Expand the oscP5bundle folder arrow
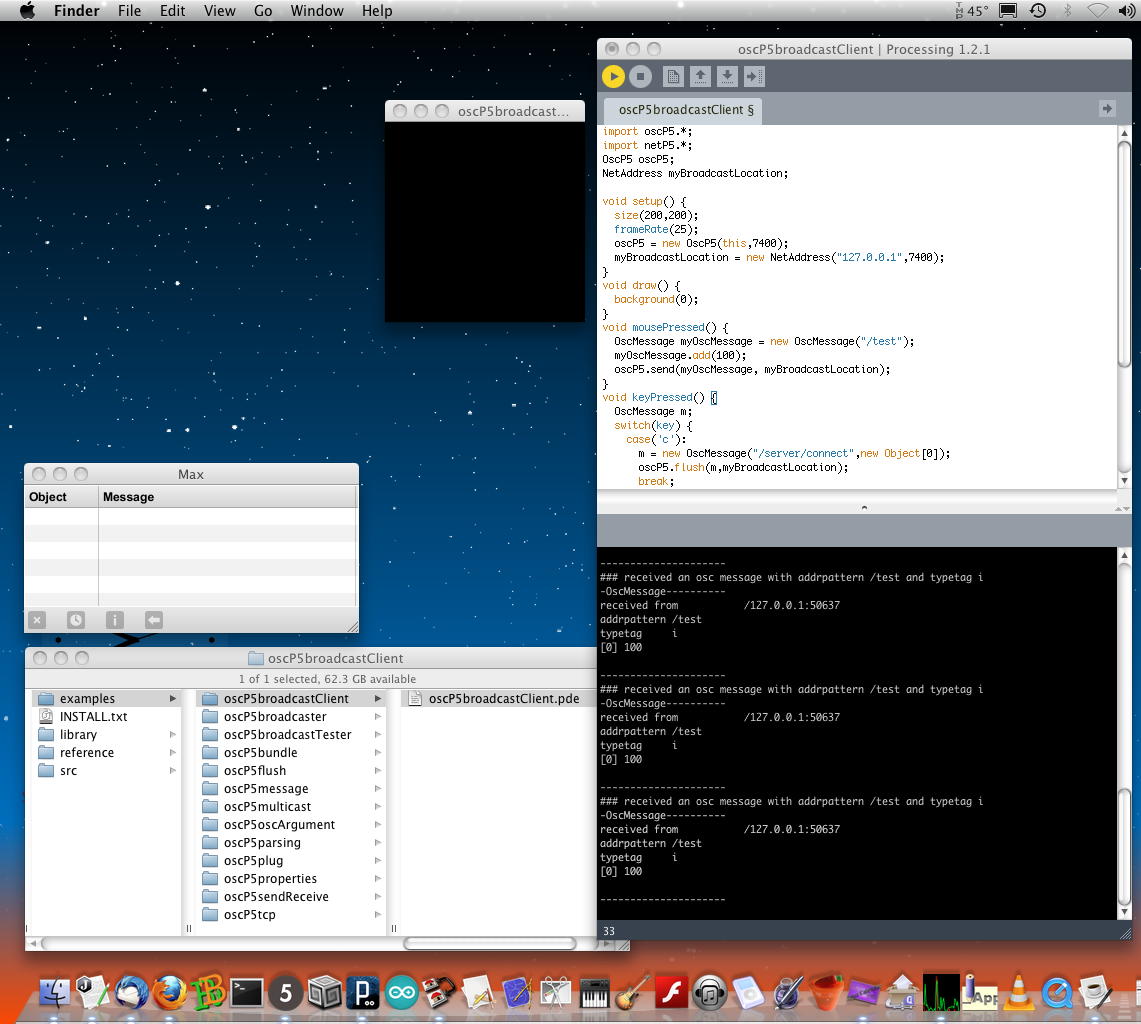The width and height of the screenshot is (1141, 1024). point(378,753)
